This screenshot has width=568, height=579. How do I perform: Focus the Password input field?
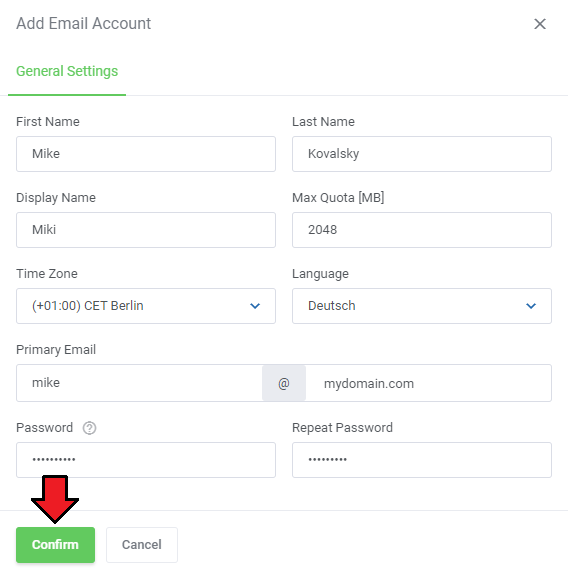[146, 460]
